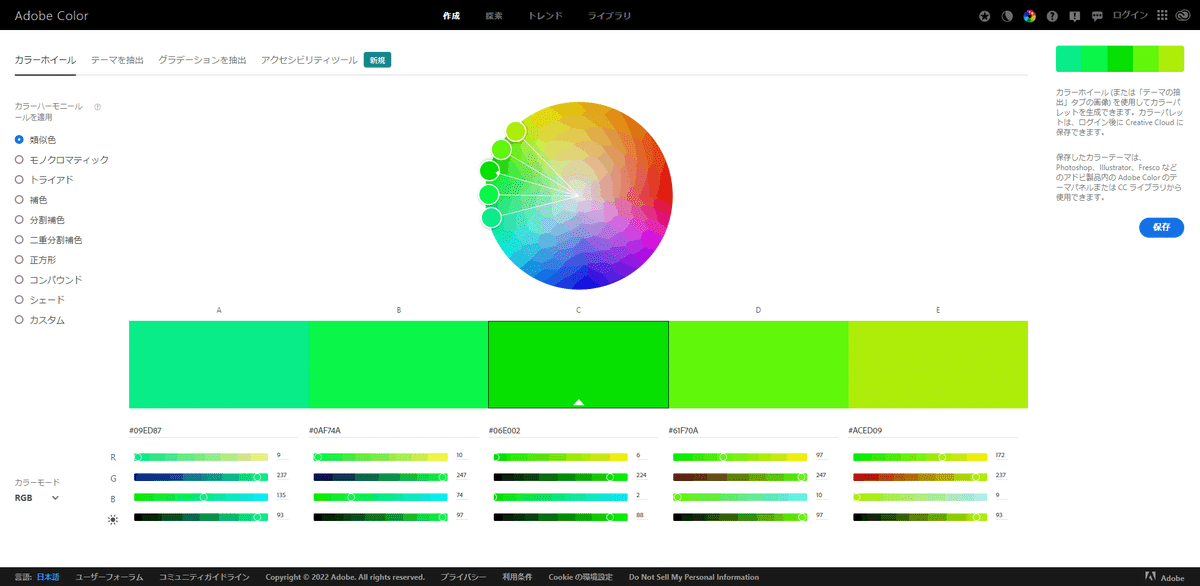Screen dimensions: 1200x586
Task: Switch to グラデーションを抽出 tab
Action: tap(202, 60)
